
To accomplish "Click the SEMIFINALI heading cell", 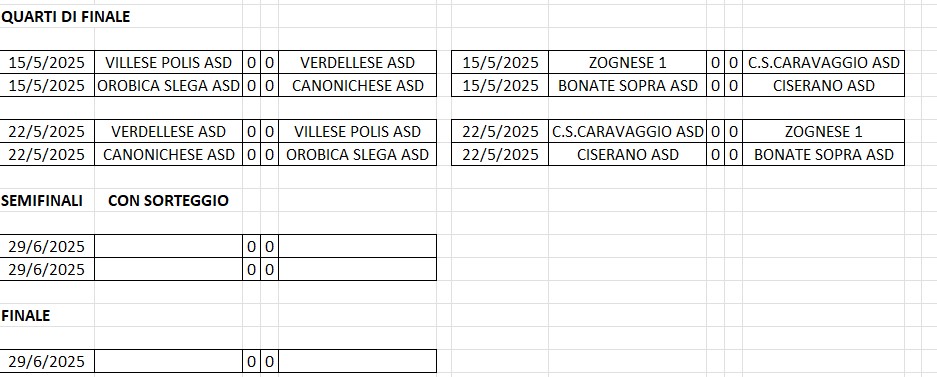I will (x=42, y=201).
